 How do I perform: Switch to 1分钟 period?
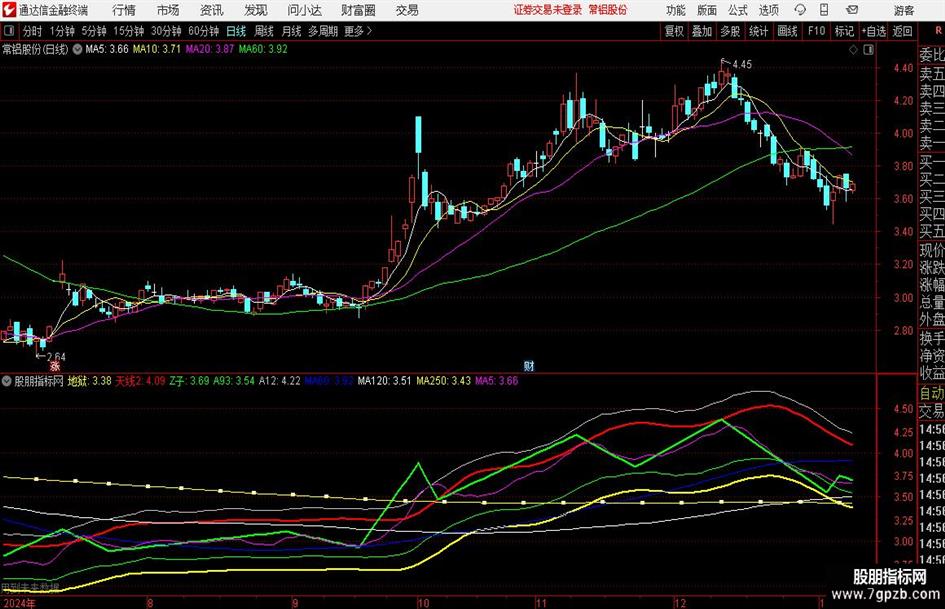(x=61, y=31)
